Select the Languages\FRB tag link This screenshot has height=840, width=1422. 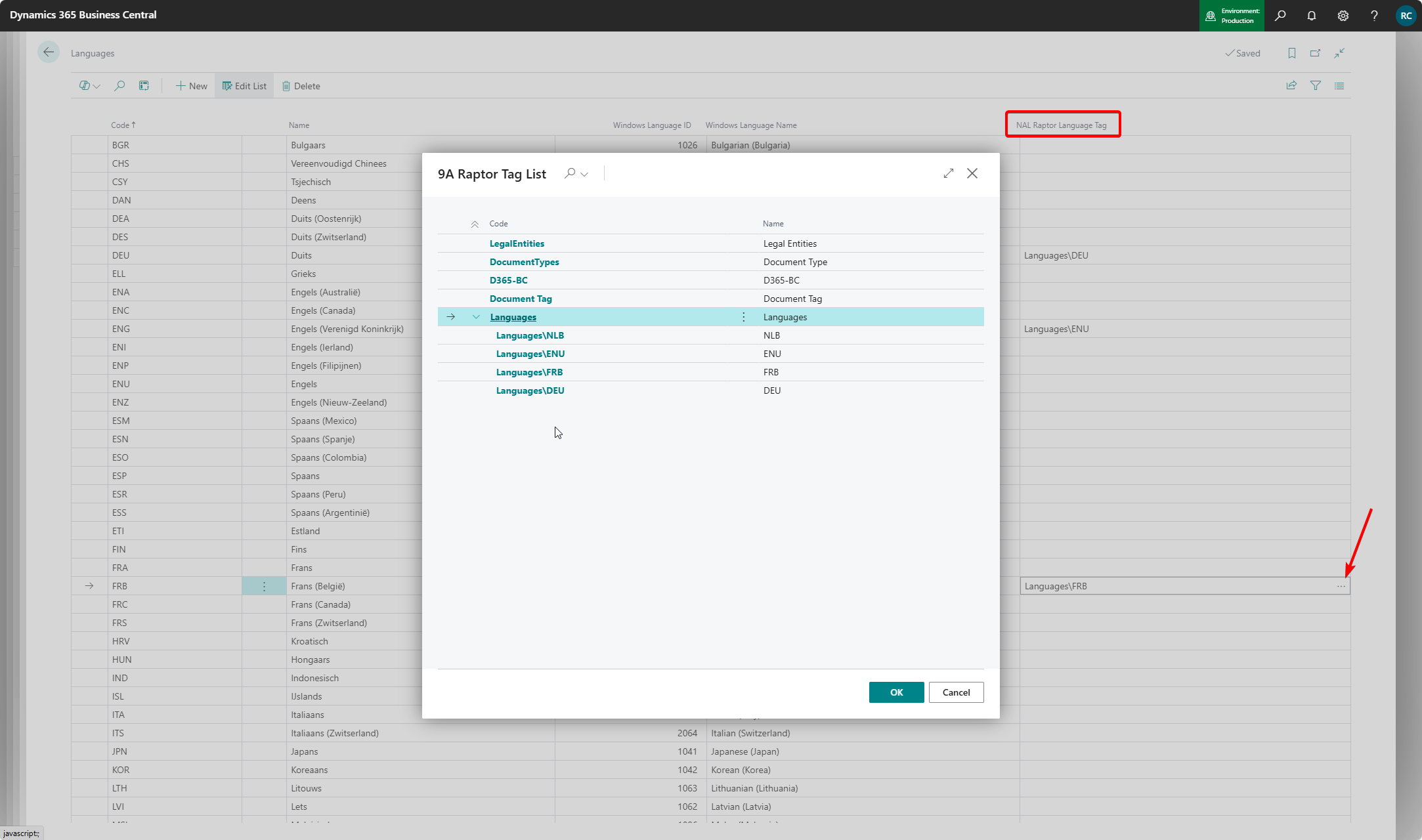point(529,372)
